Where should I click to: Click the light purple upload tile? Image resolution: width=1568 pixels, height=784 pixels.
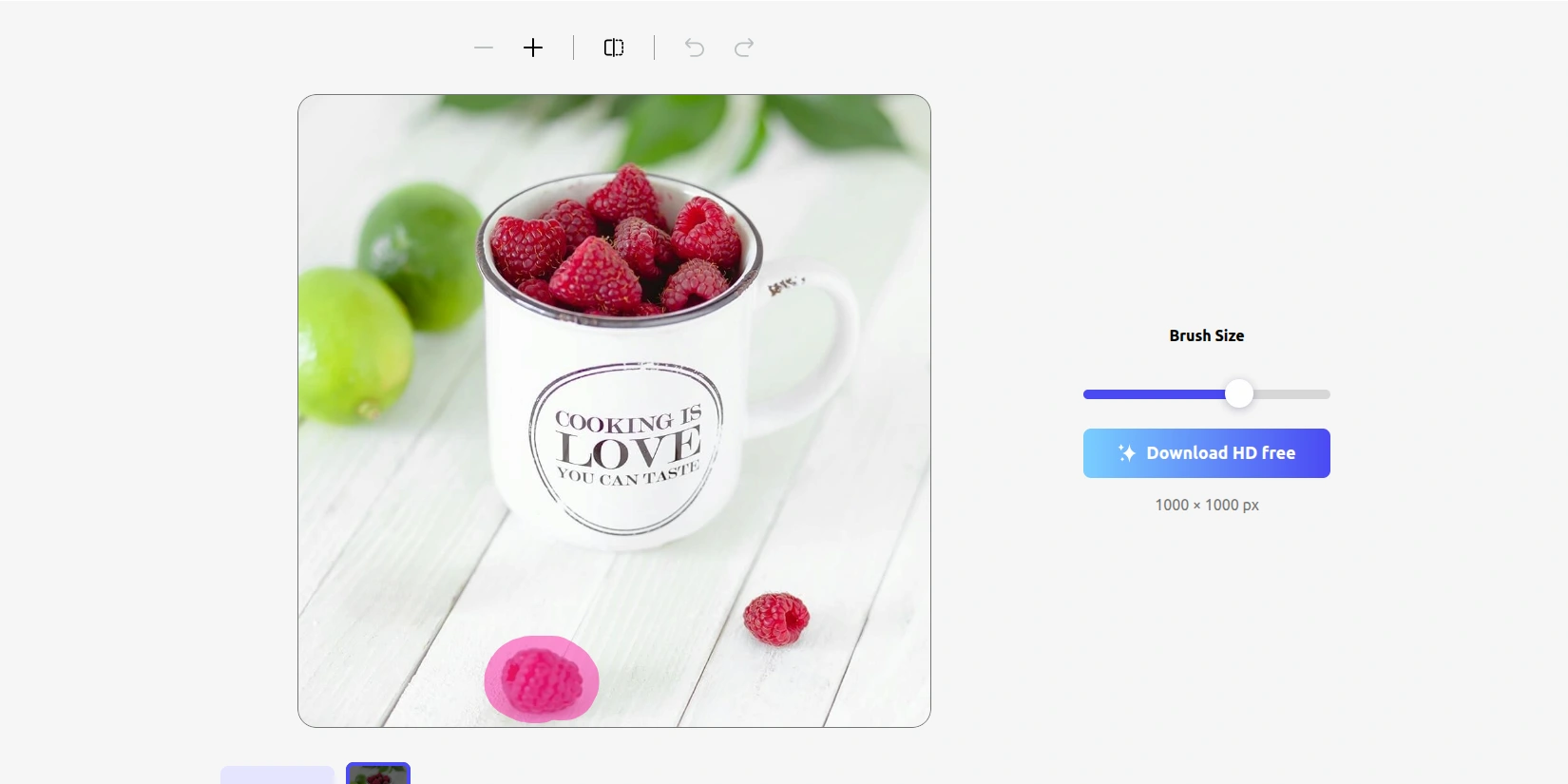(x=277, y=774)
